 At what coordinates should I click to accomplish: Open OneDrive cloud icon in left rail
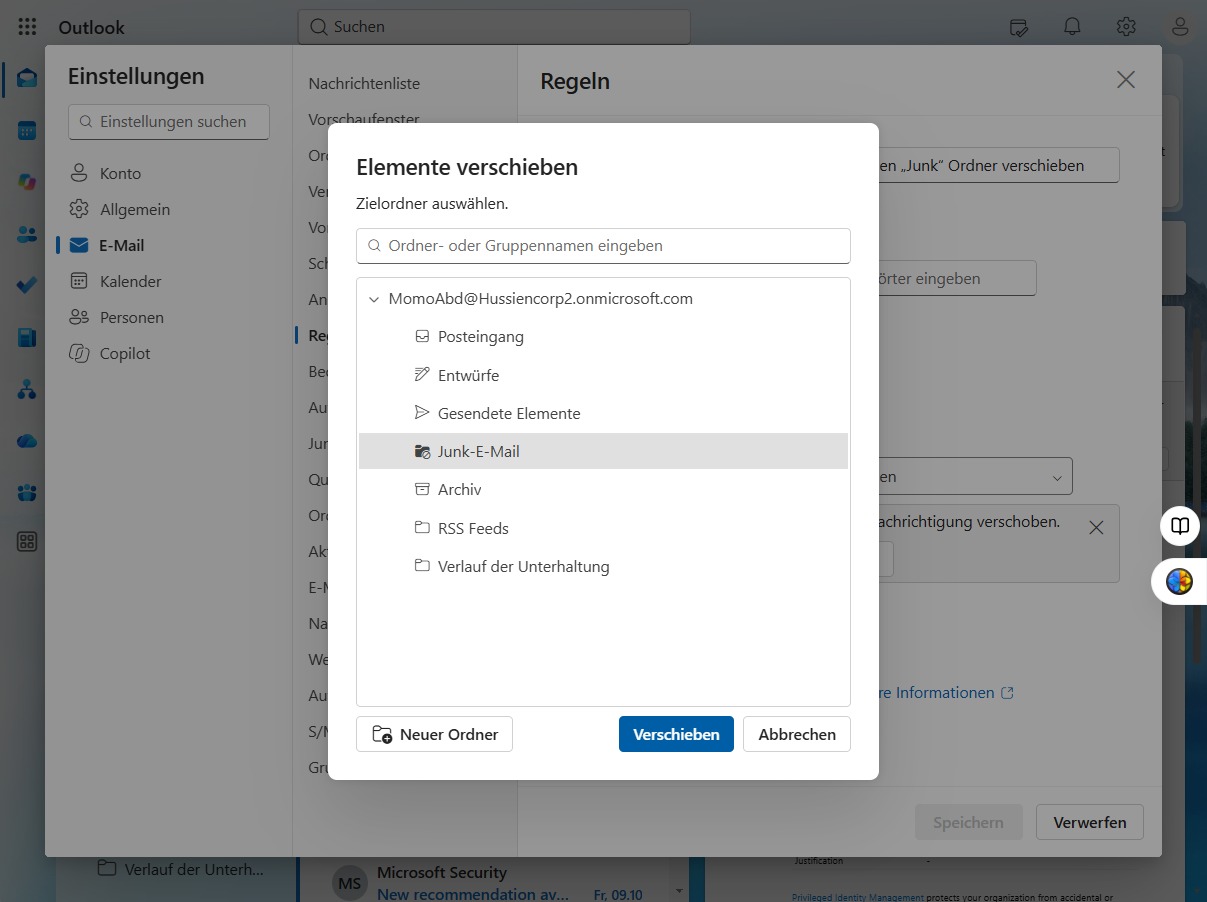27,441
